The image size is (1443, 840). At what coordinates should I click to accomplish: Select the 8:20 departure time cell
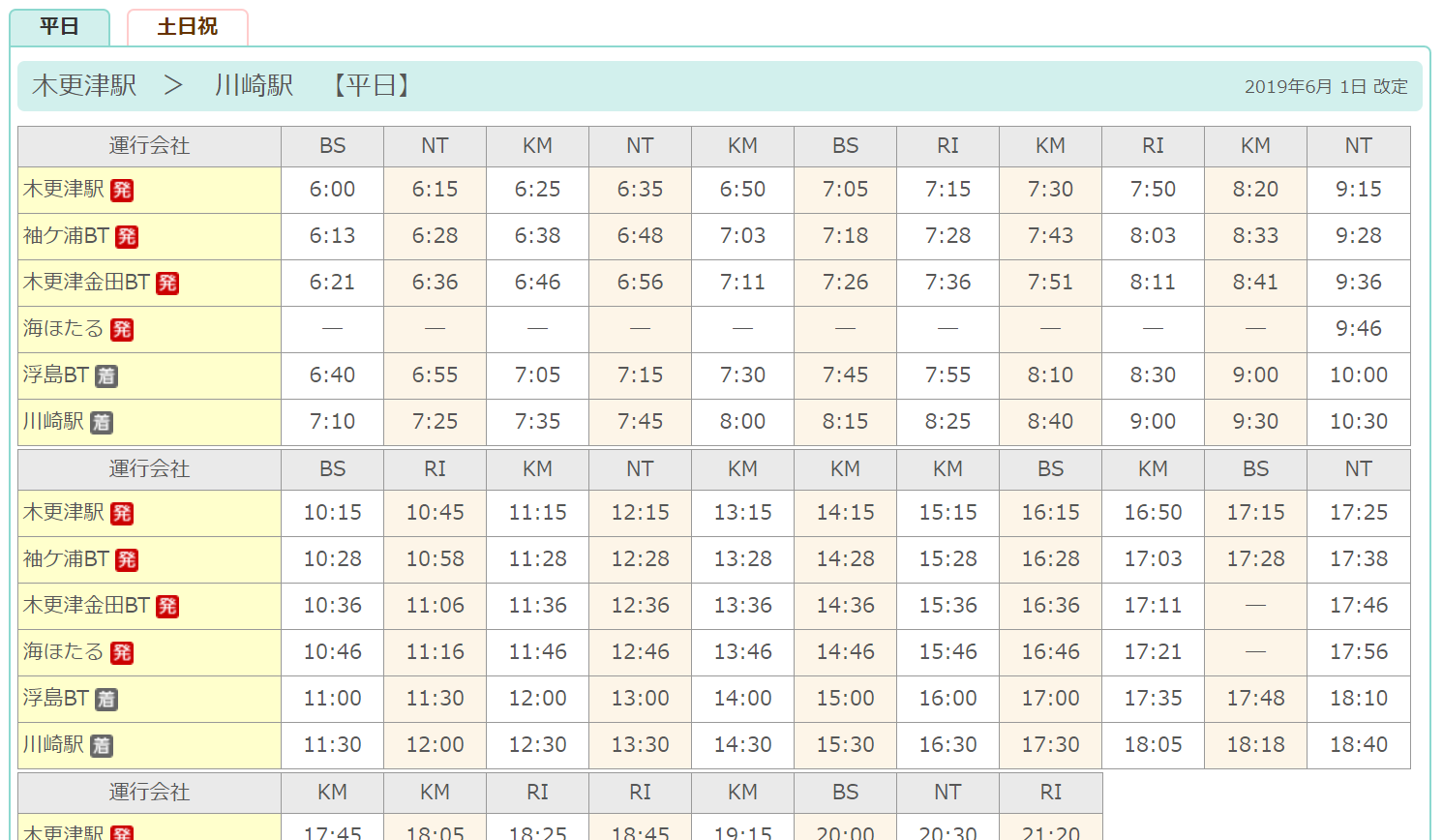pyautogui.click(x=1256, y=190)
